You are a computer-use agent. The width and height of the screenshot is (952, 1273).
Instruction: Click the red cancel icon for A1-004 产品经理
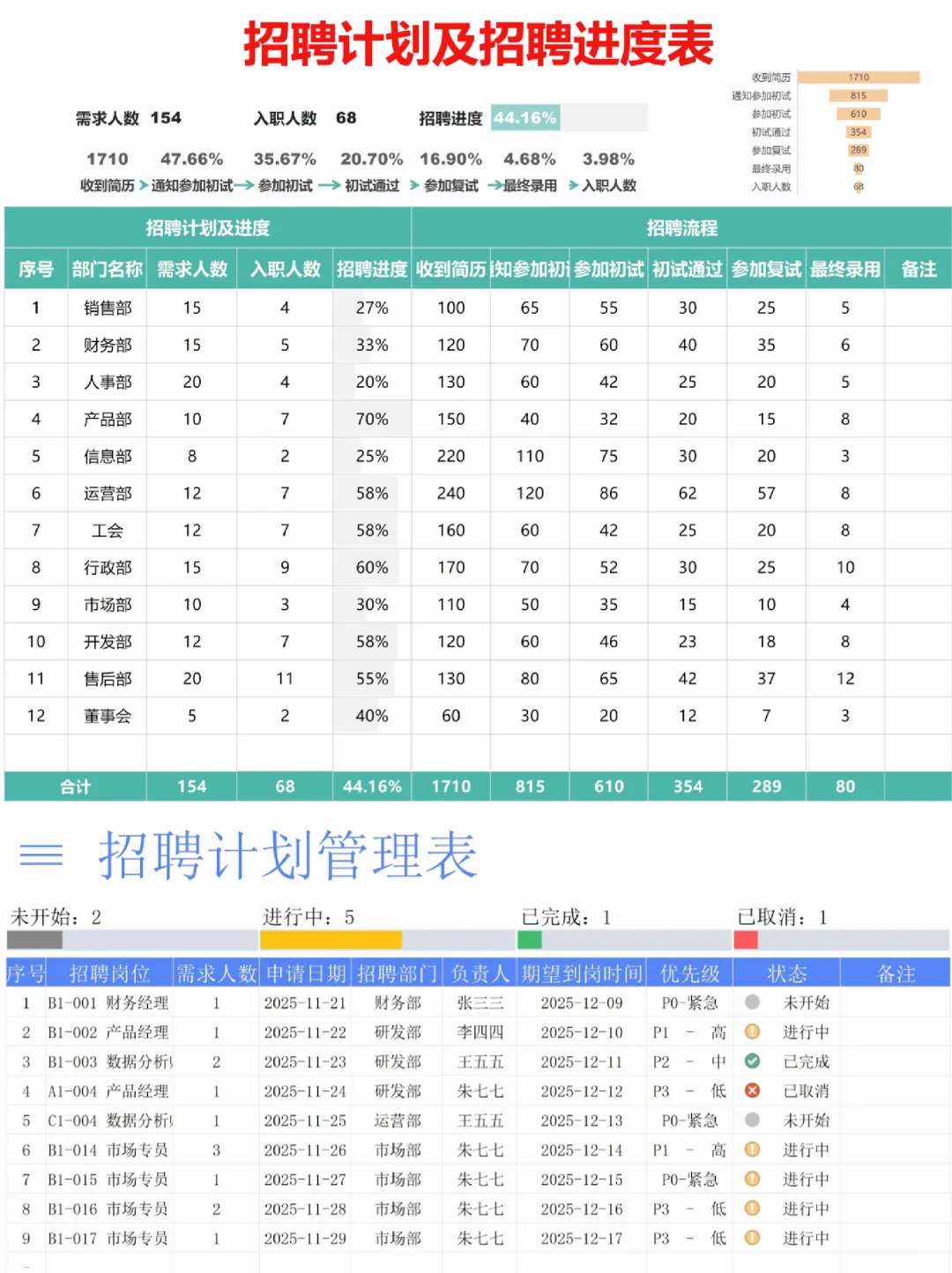click(754, 1091)
